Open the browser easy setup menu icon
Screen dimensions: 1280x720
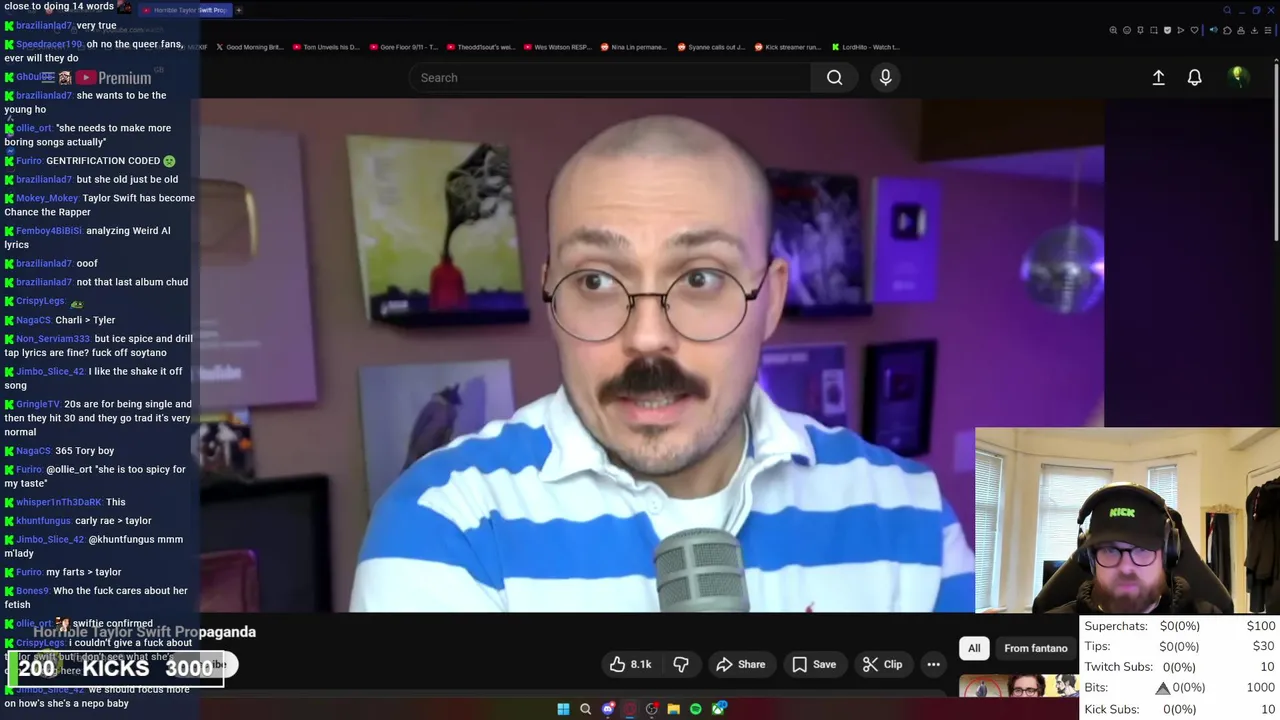point(1268,30)
